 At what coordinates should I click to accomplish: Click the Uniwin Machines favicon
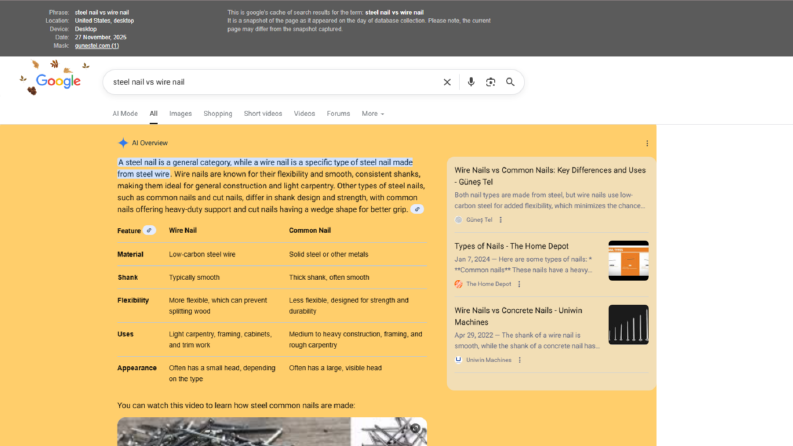tap(459, 360)
